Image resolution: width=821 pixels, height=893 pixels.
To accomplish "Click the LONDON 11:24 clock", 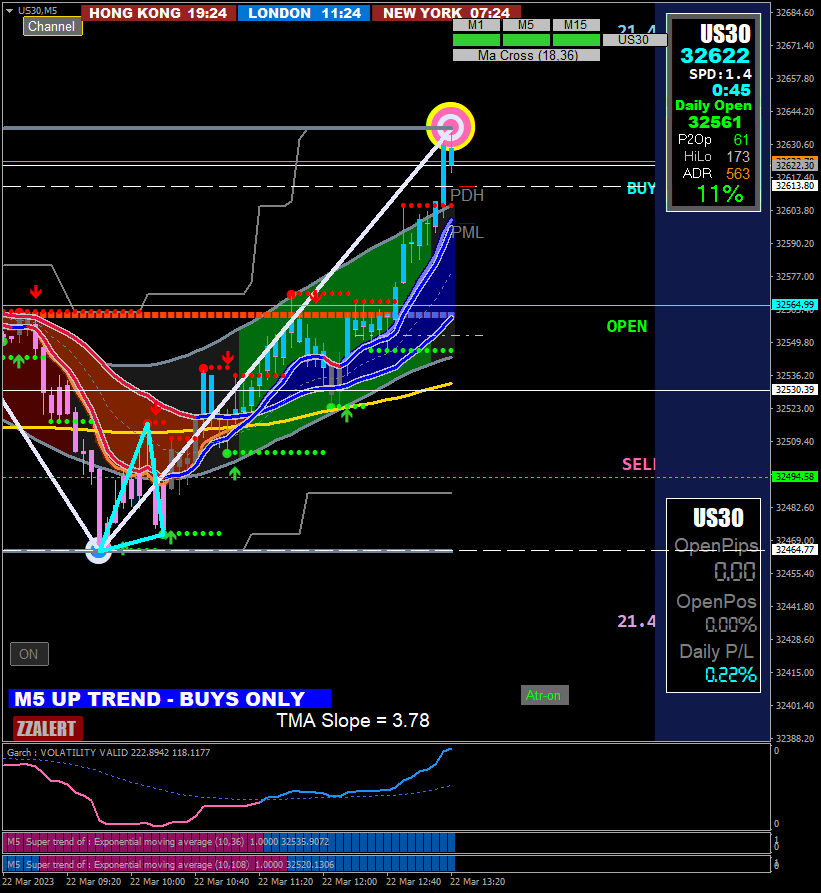I will pyautogui.click(x=304, y=13).
